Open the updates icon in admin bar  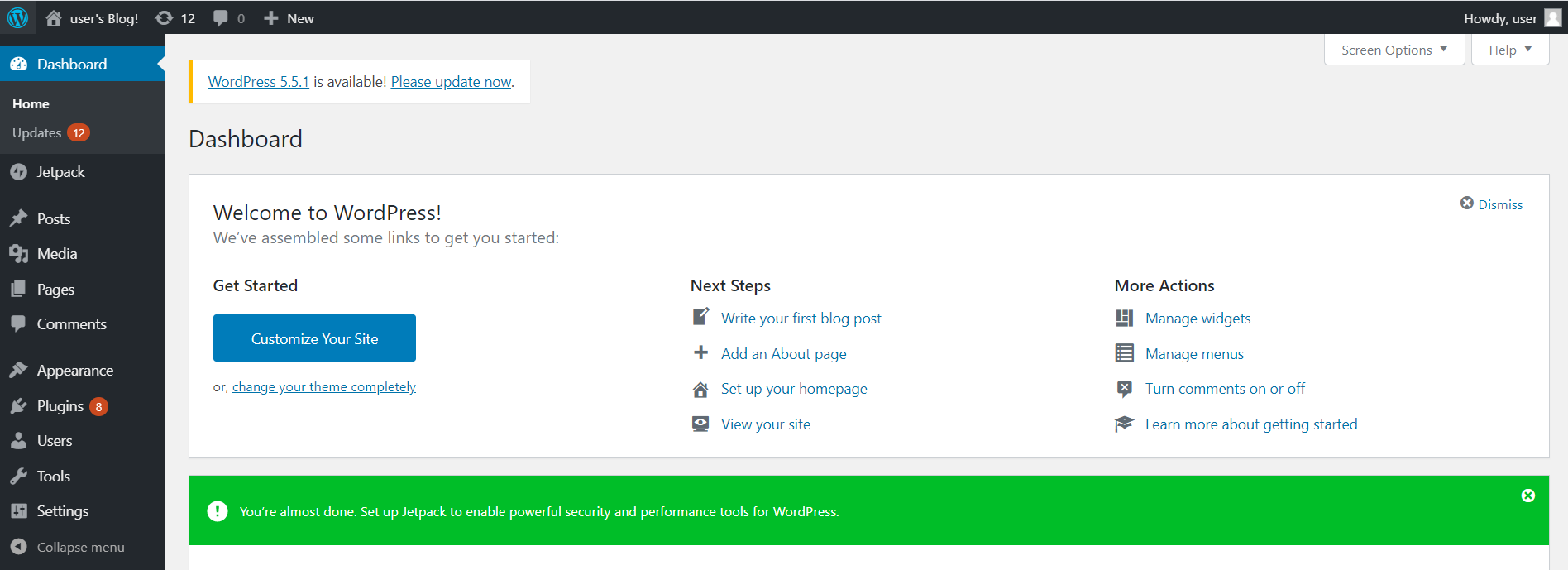(x=165, y=18)
